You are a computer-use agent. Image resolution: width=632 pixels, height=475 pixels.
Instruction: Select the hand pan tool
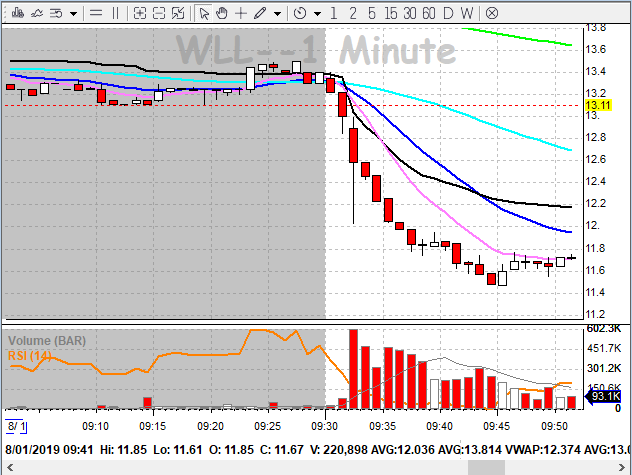tap(222, 14)
